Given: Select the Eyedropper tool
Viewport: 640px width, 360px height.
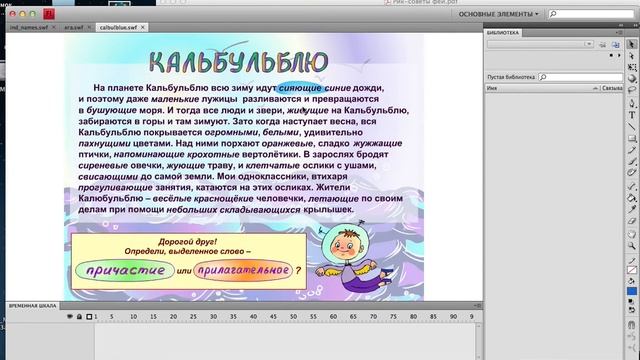Looking at the screenshot, I should click(x=631, y=209).
